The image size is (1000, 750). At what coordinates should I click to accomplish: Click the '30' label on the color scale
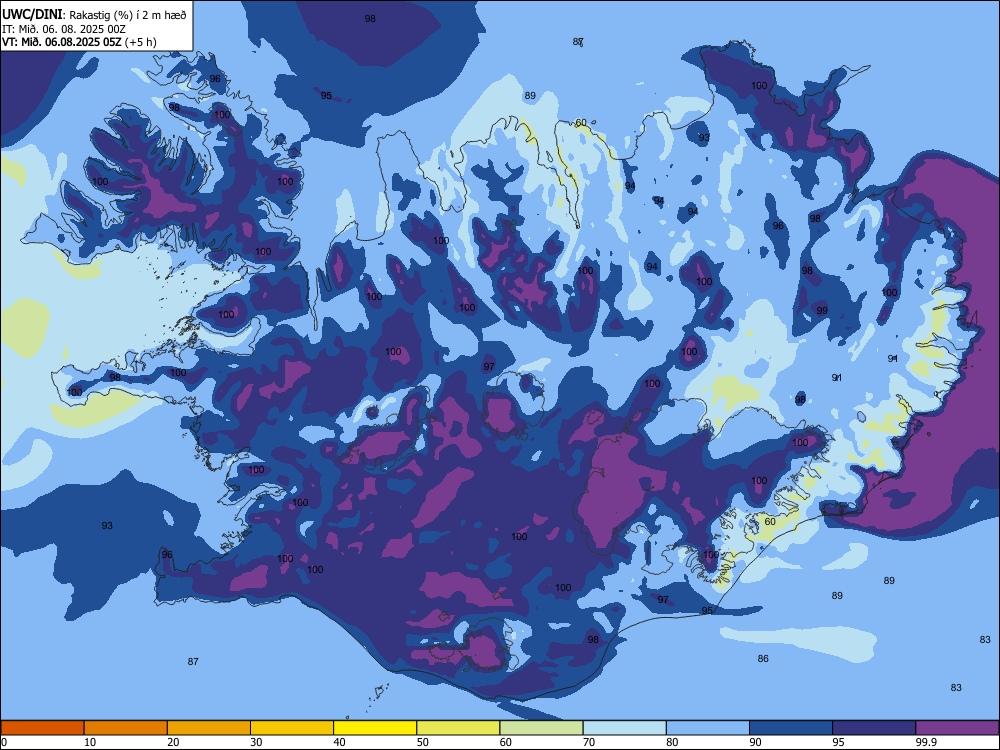(256, 742)
